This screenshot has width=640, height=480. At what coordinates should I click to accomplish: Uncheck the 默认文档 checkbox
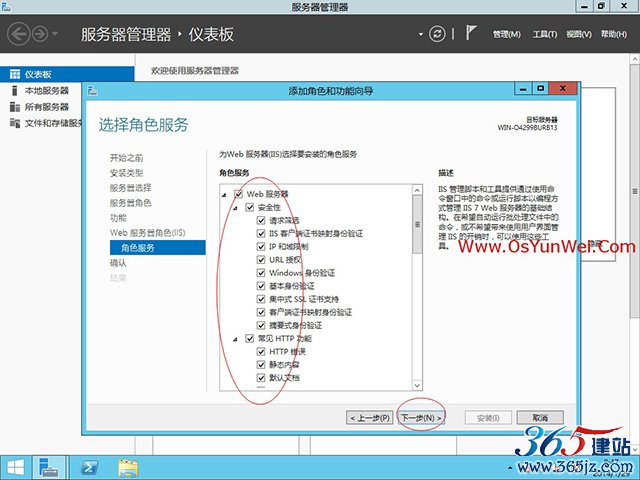tap(261, 378)
